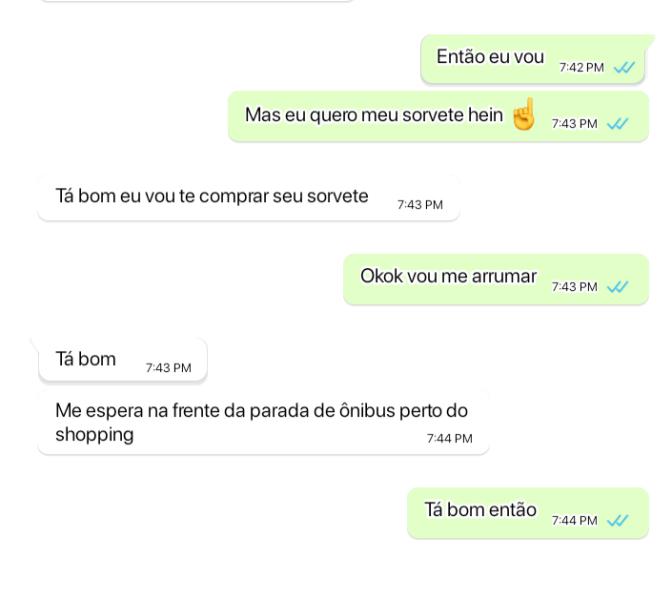The width and height of the screenshot is (672, 600).
Task: Click the 7:43 PM timestamp on received 'Tá bom'
Action: (x=168, y=368)
